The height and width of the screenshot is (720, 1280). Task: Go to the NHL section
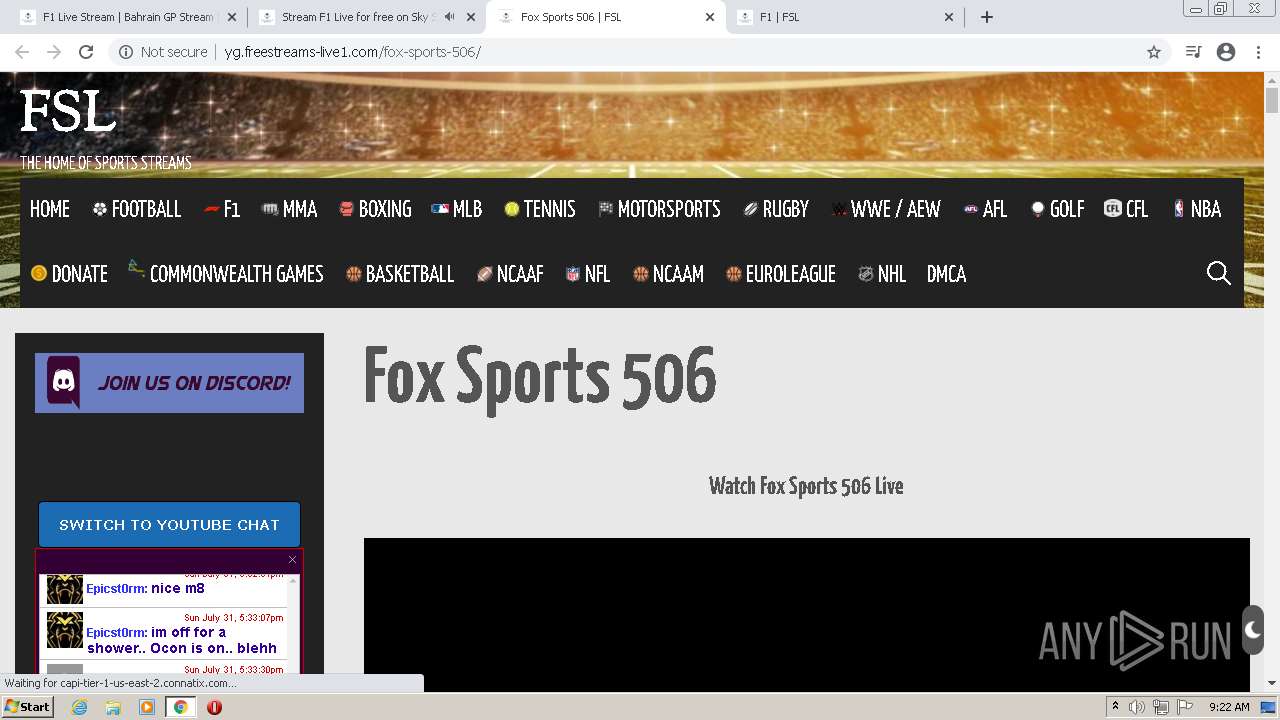click(x=882, y=274)
